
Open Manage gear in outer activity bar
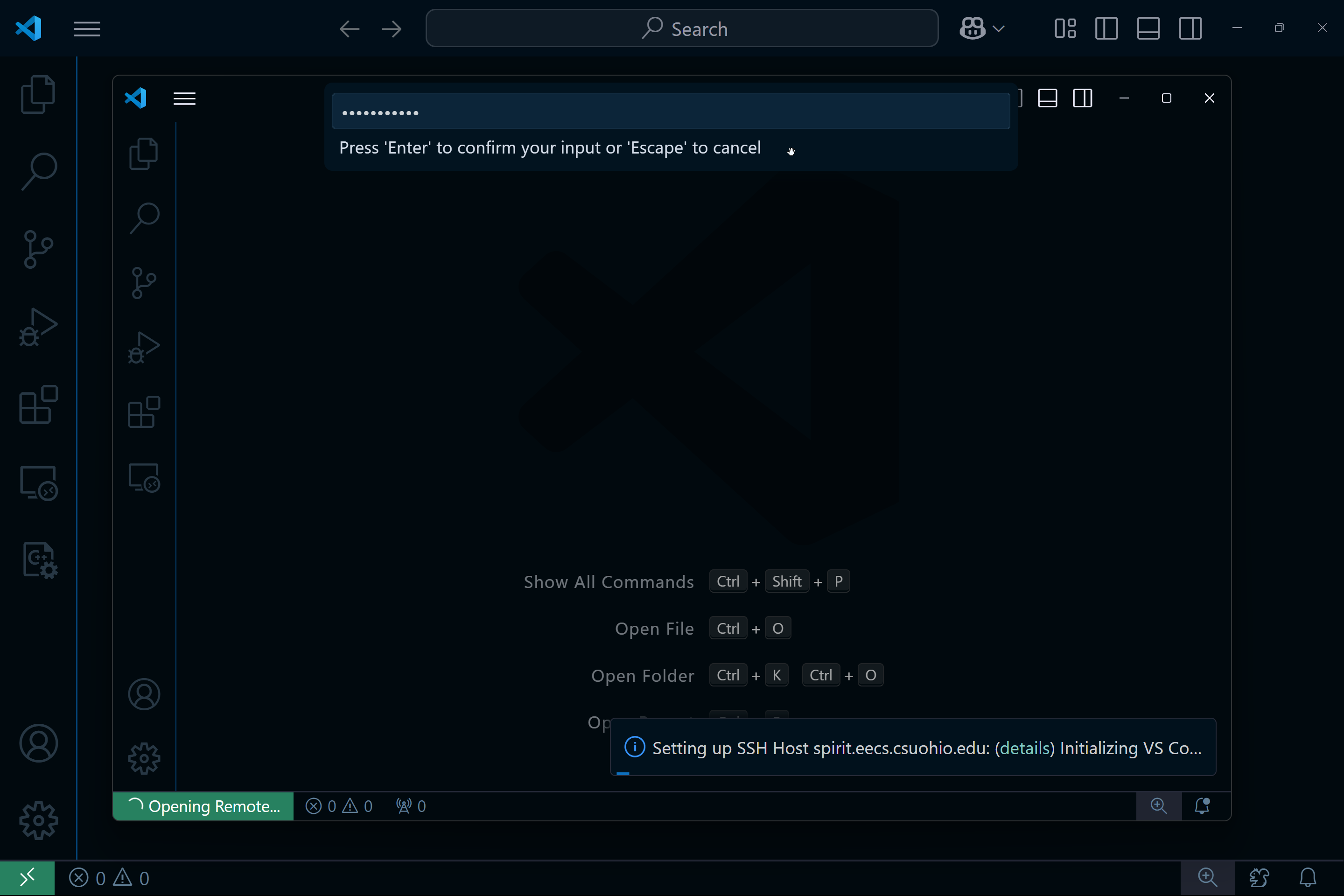[x=38, y=820]
